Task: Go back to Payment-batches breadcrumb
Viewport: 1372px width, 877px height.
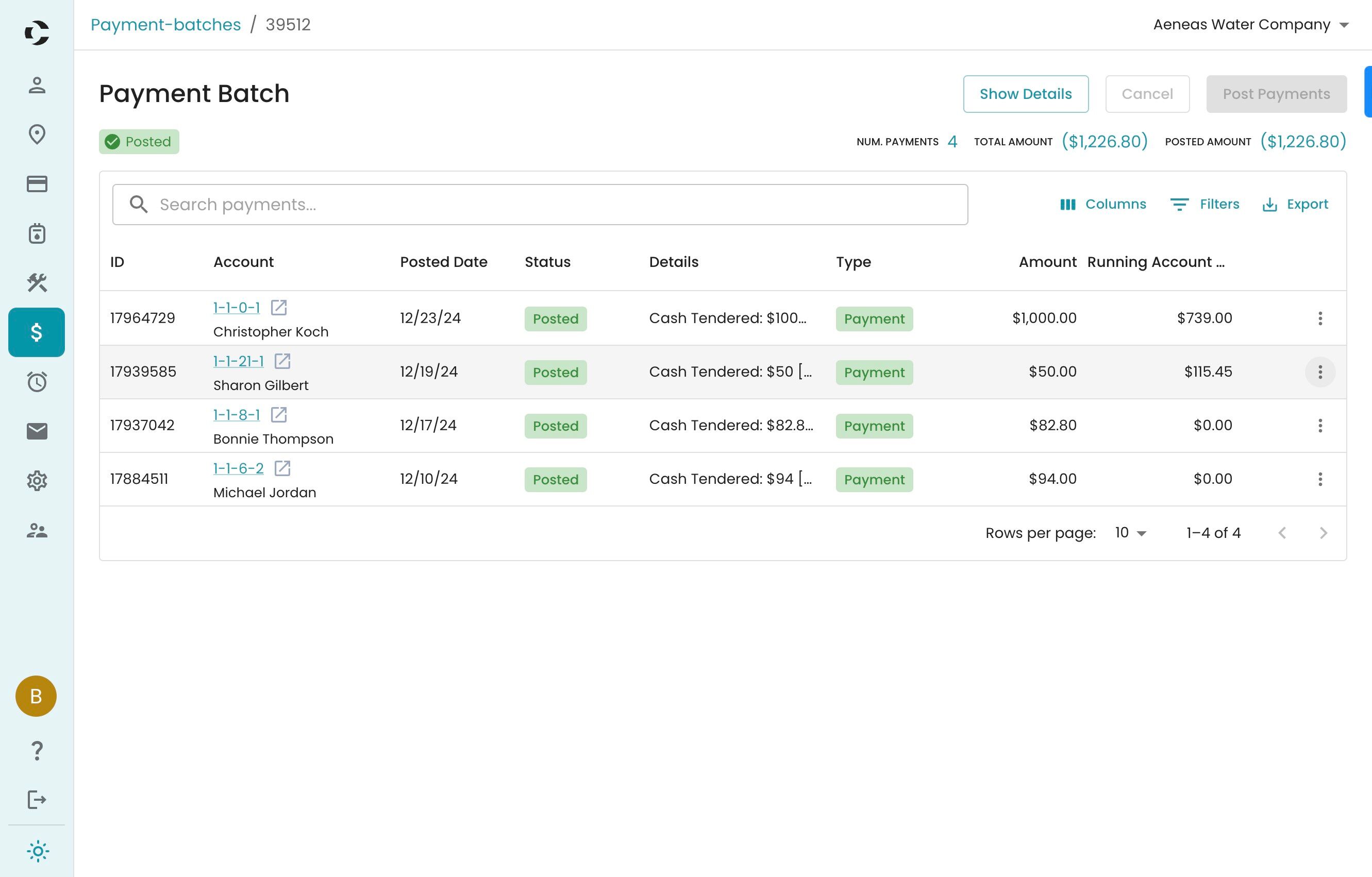Action: pos(165,25)
